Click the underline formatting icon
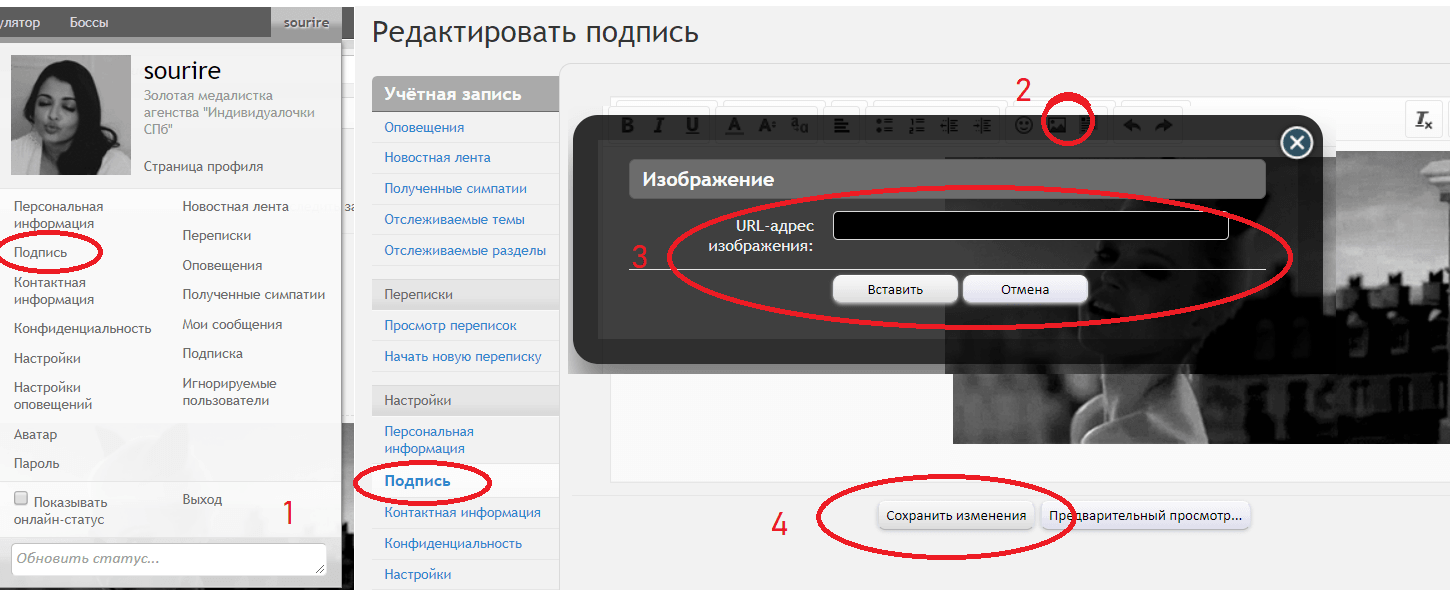This screenshot has width=1450, height=592. pyautogui.click(x=692, y=126)
